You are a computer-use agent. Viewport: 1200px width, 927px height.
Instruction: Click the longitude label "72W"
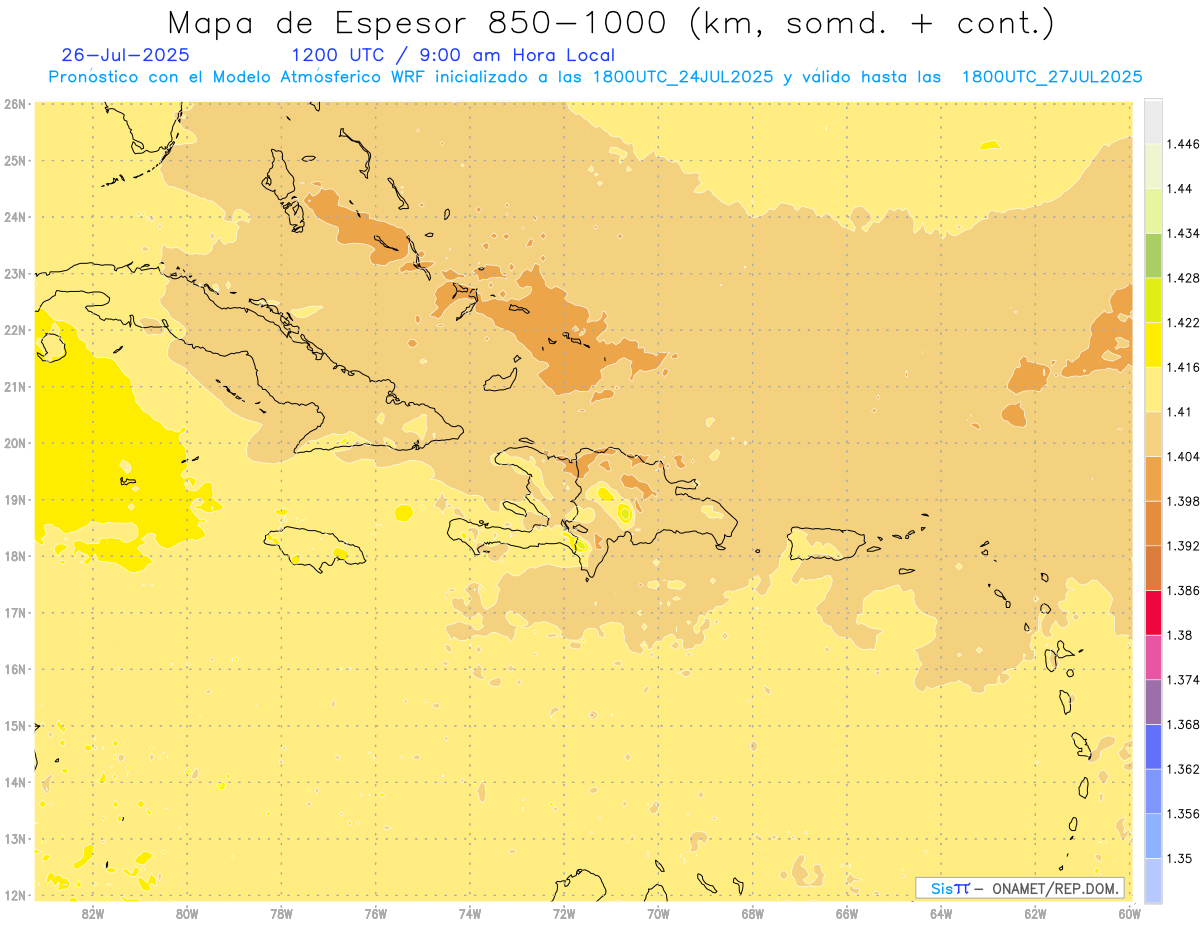tap(564, 913)
